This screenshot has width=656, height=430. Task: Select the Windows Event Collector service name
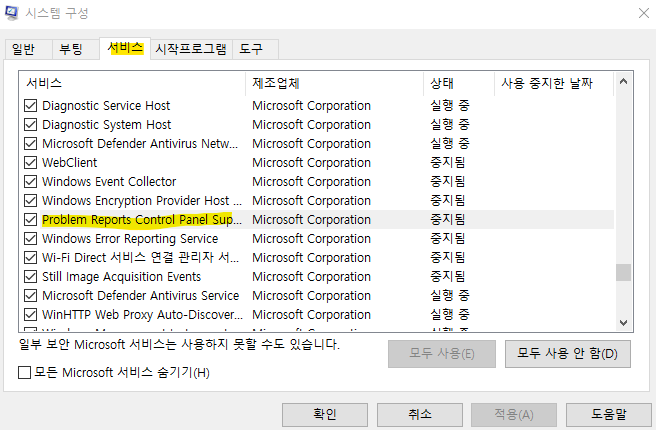(109, 182)
